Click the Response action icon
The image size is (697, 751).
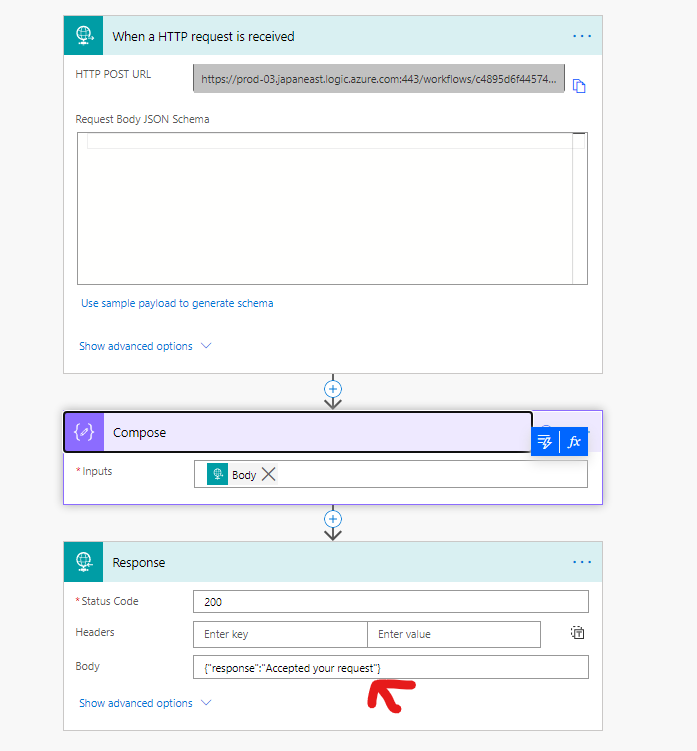point(83,562)
